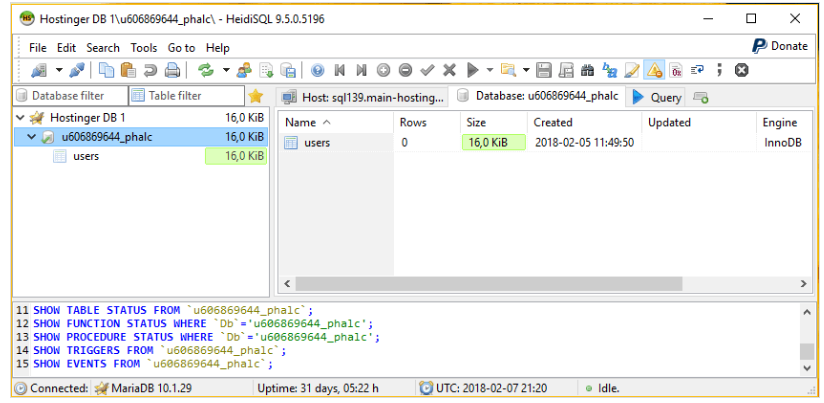Image resolution: width=824 pixels, height=403 pixels.
Task: Toggle the wrap long lines icon
Action: pyautogui.click(x=697, y=70)
